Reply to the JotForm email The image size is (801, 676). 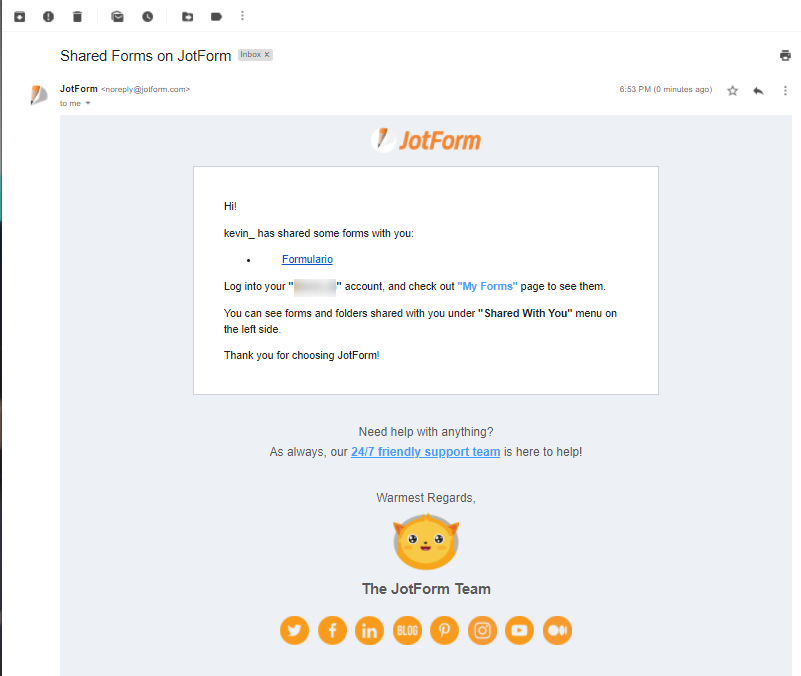point(758,90)
